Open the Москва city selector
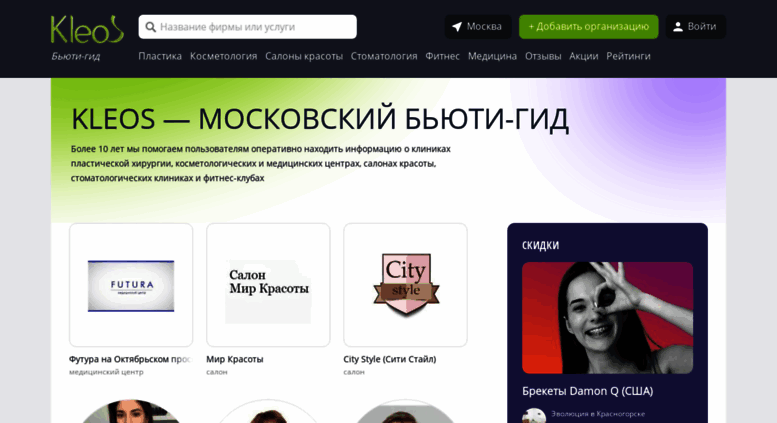The width and height of the screenshot is (777, 423). (478, 27)
